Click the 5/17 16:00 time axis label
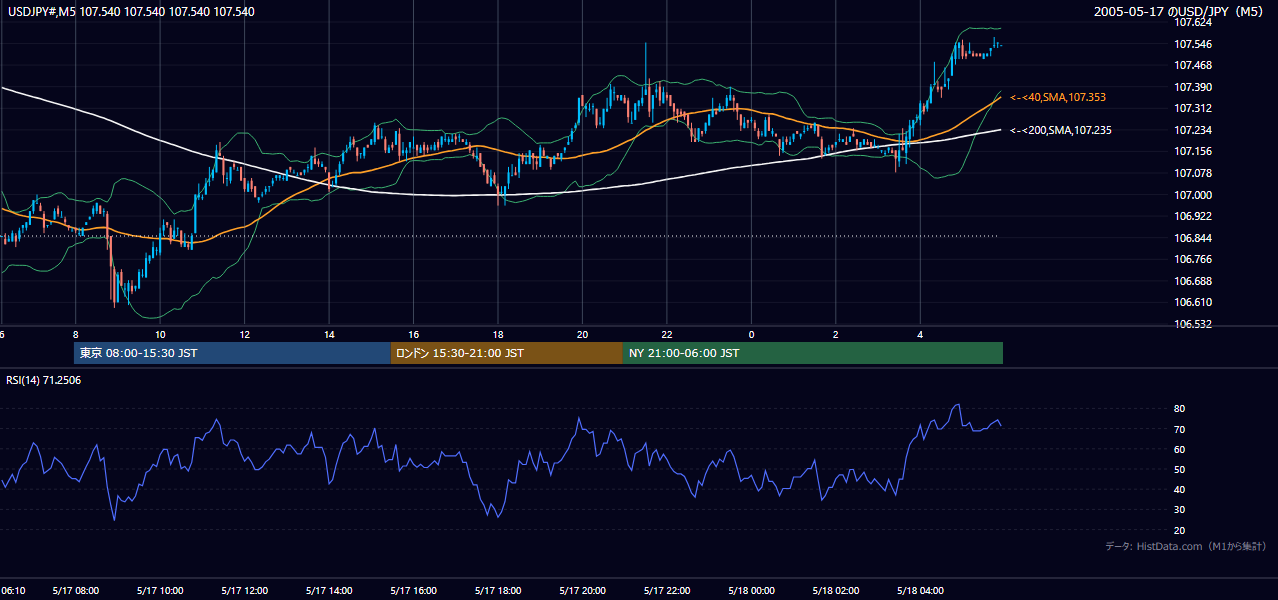This screenshot has width=1278, height=600. point(414,591)
